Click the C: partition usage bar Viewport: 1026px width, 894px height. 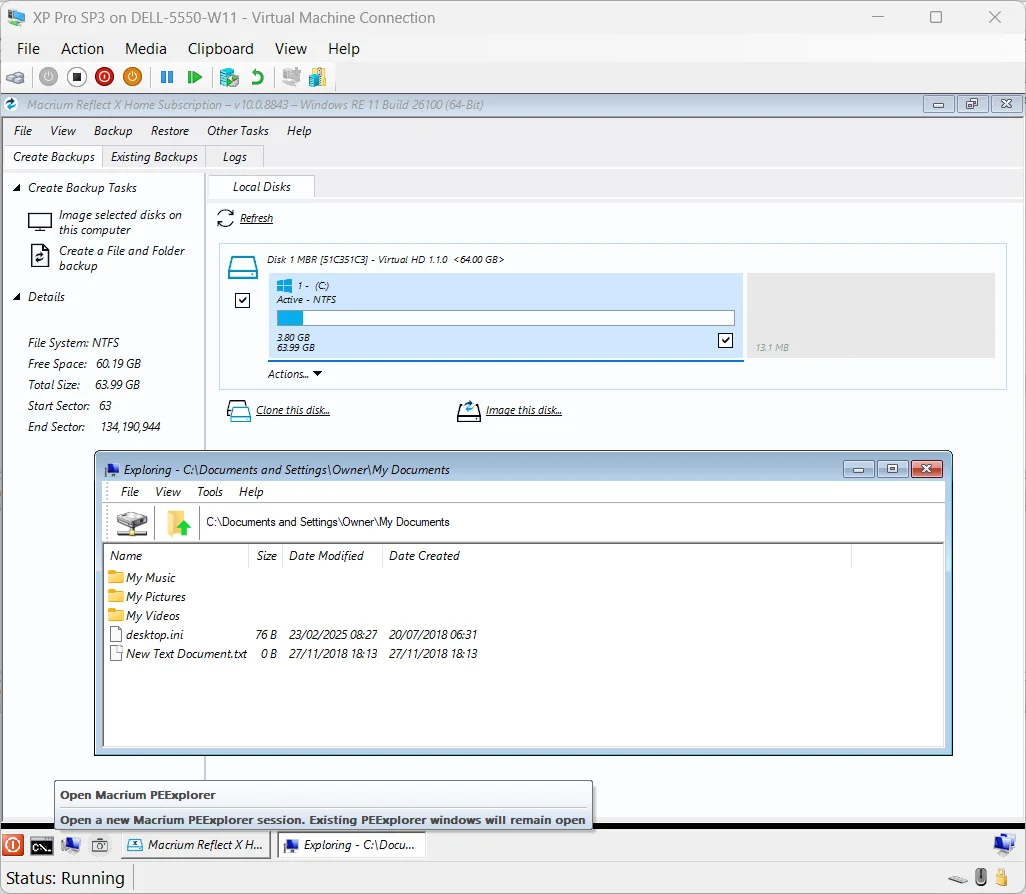tap(505, 319)
